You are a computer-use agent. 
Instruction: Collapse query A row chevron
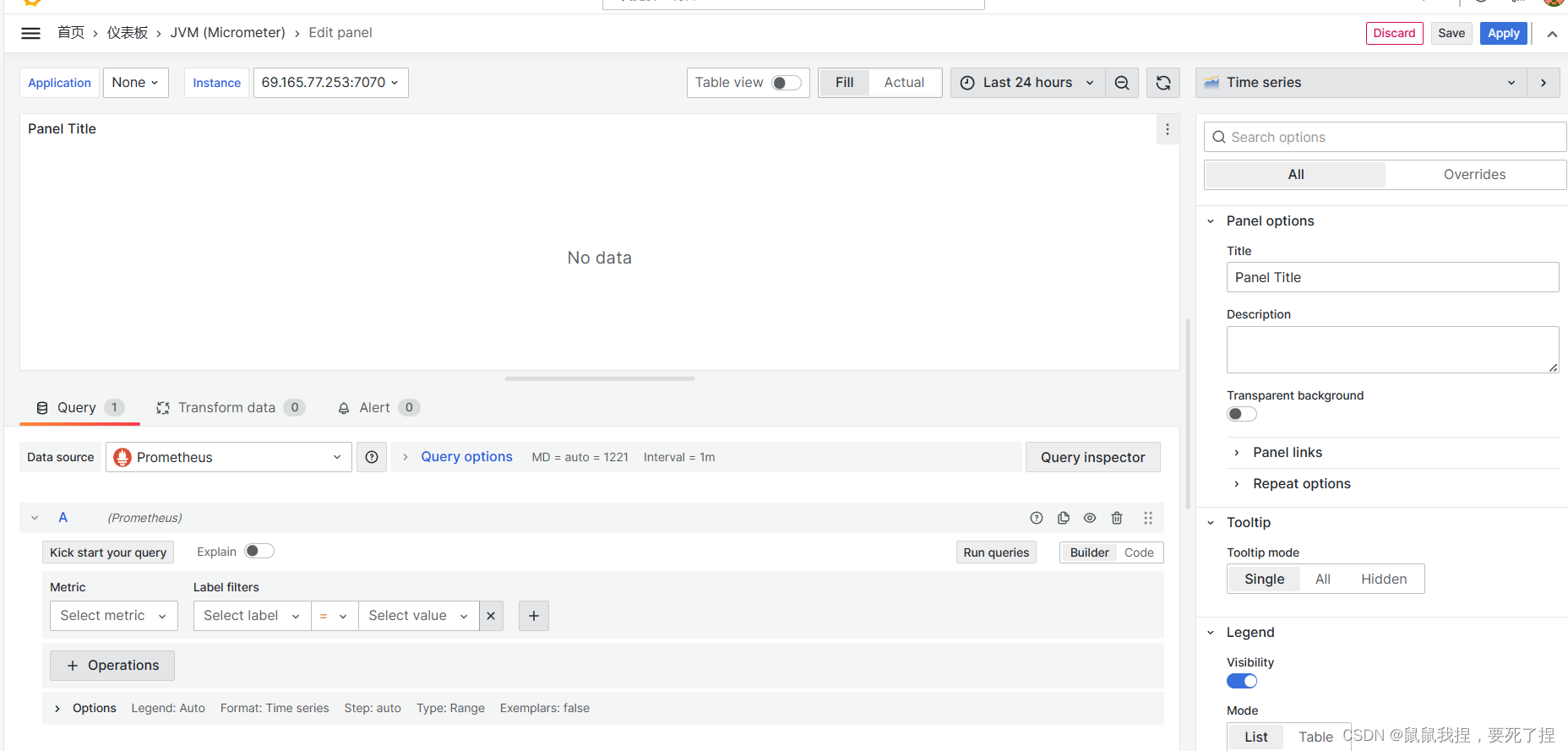(35, 518)
